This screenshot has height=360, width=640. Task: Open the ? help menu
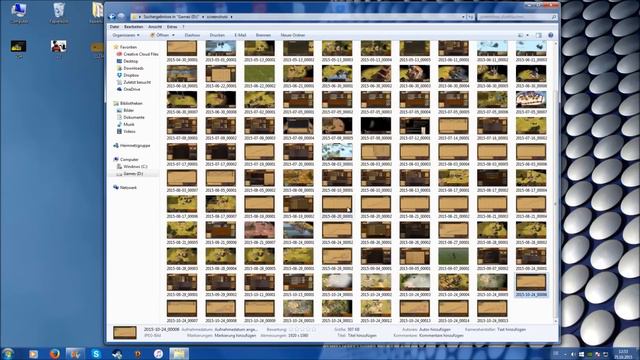pos(183,27)
